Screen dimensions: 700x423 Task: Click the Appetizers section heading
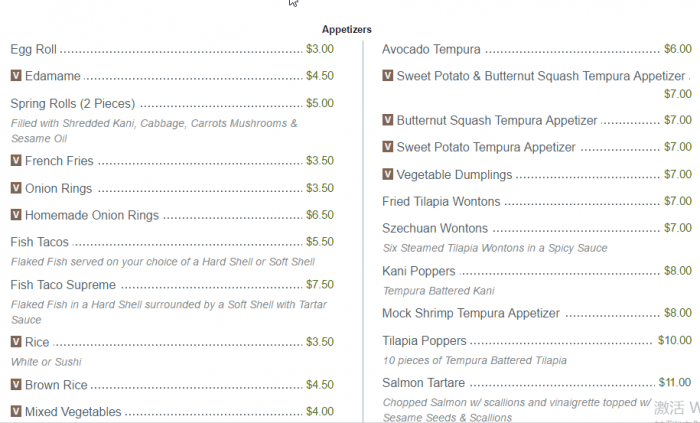(x=347, y=30)
